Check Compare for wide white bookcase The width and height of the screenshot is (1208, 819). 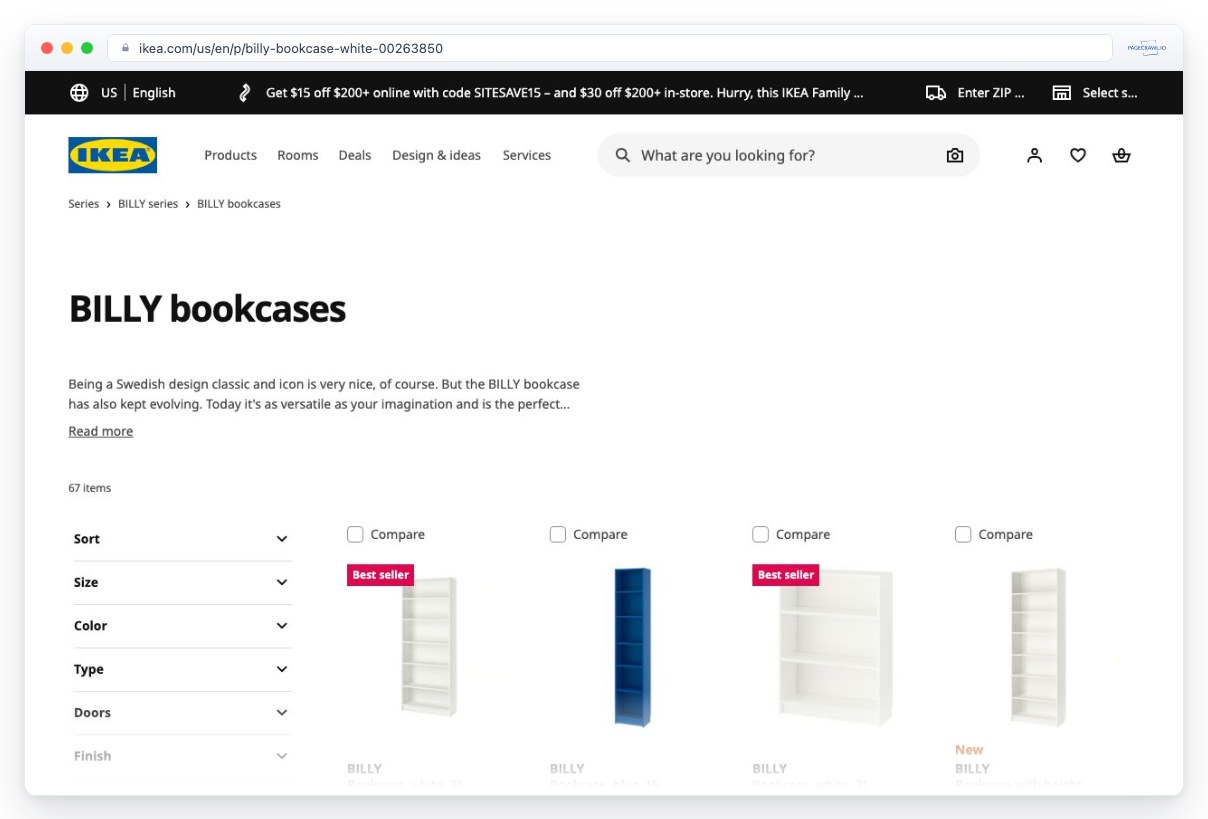[761, 534]
